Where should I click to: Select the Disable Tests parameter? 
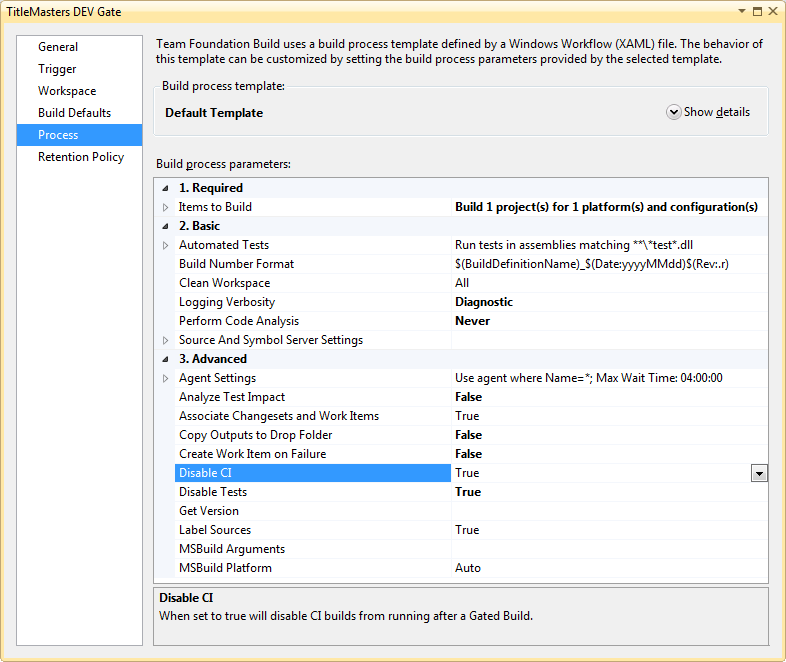(313, 492)
